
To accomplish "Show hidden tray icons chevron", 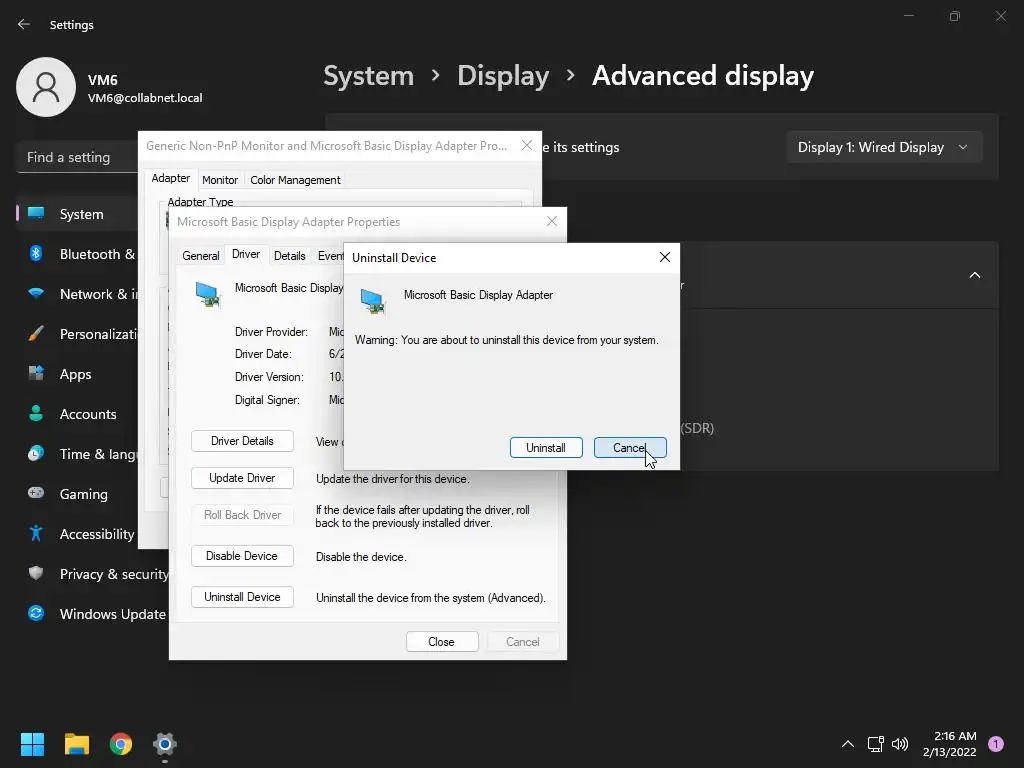I will pyautogui.click(x=848, y=744).
